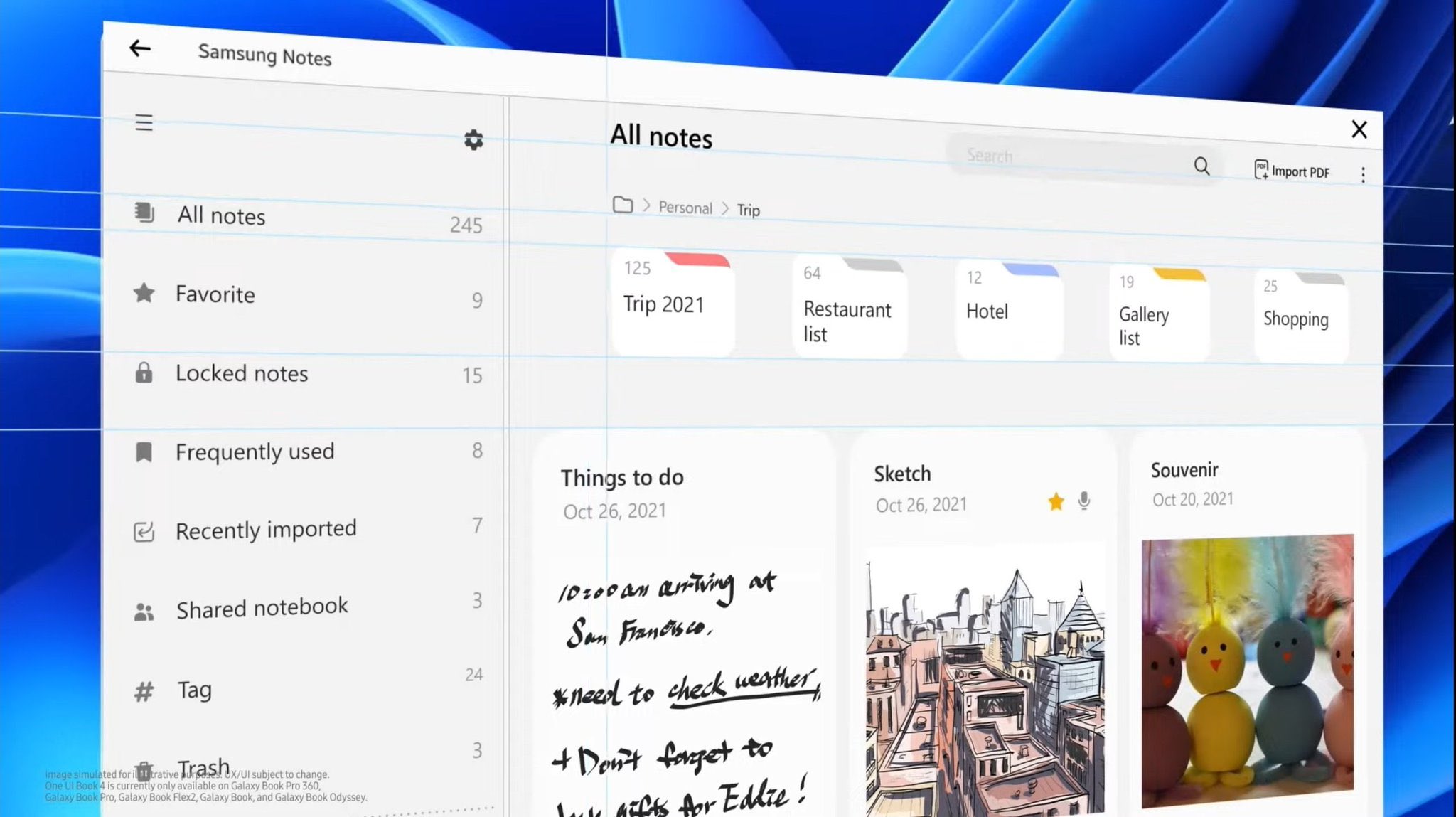Open the three-dot more options menu
1456x817 pixels.
pyautogui.click(x=1363, y=175)
